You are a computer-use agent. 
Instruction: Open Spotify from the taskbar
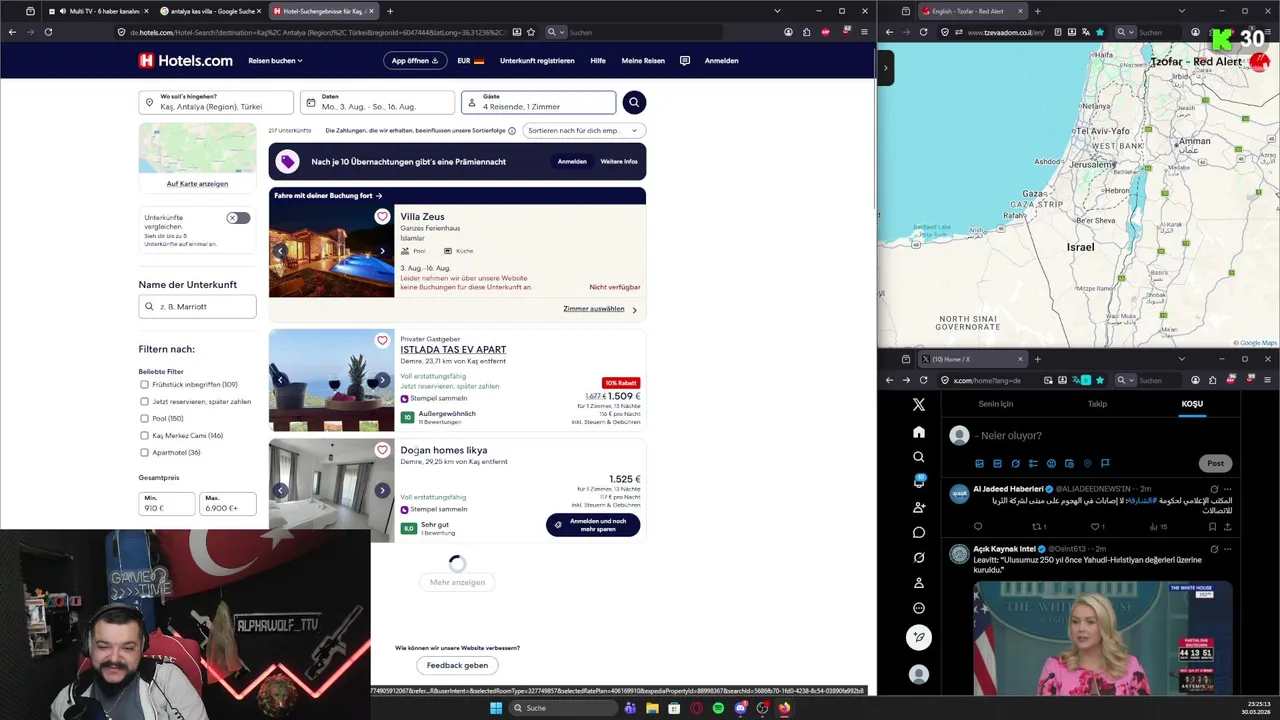718,708
